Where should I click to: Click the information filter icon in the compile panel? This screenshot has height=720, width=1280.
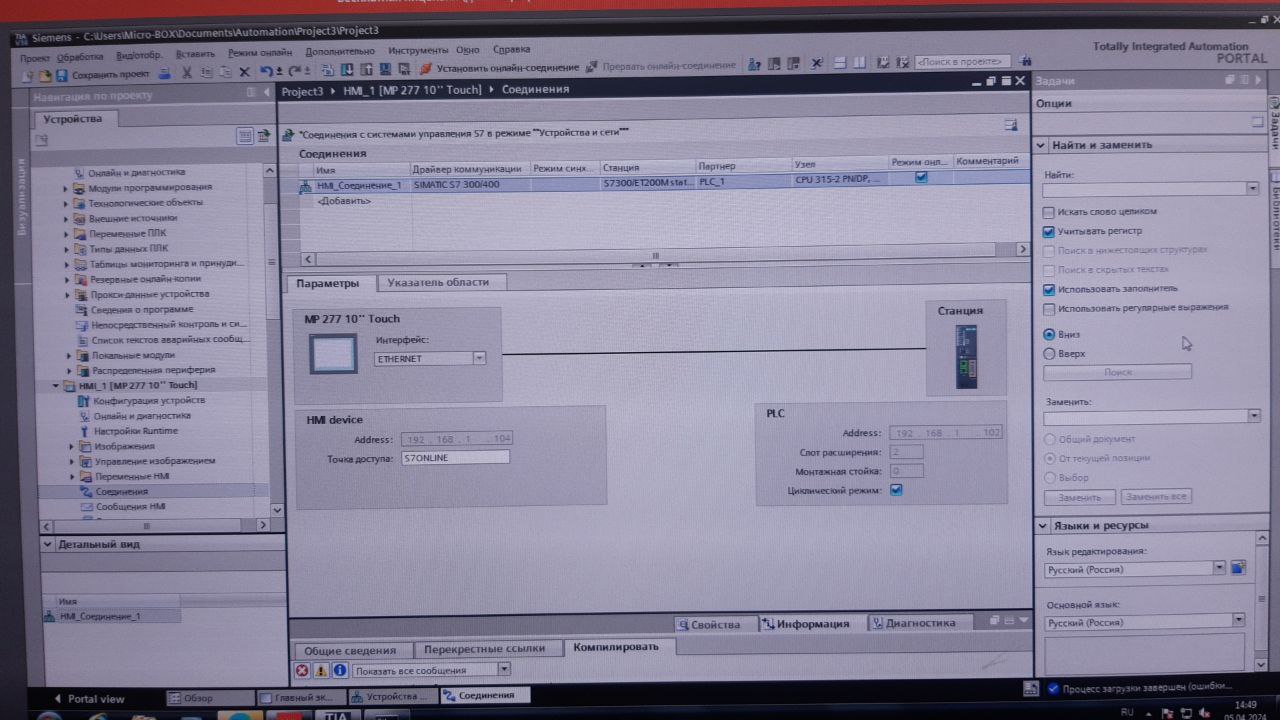(340, 670)
